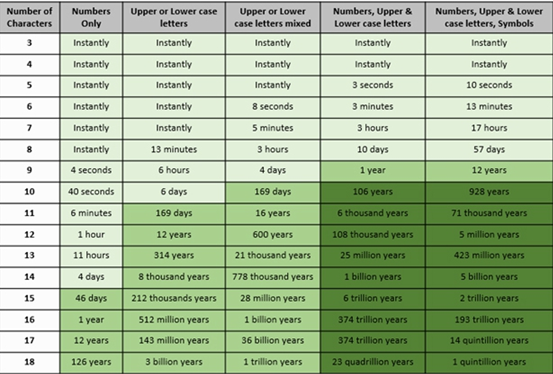Click the 'Upper or Lower case letters' header

click(x=174, y=17)
